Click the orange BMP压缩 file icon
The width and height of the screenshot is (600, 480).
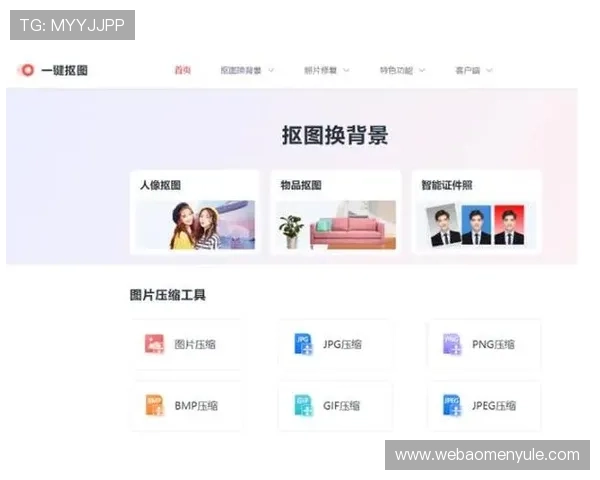point(155,405)
